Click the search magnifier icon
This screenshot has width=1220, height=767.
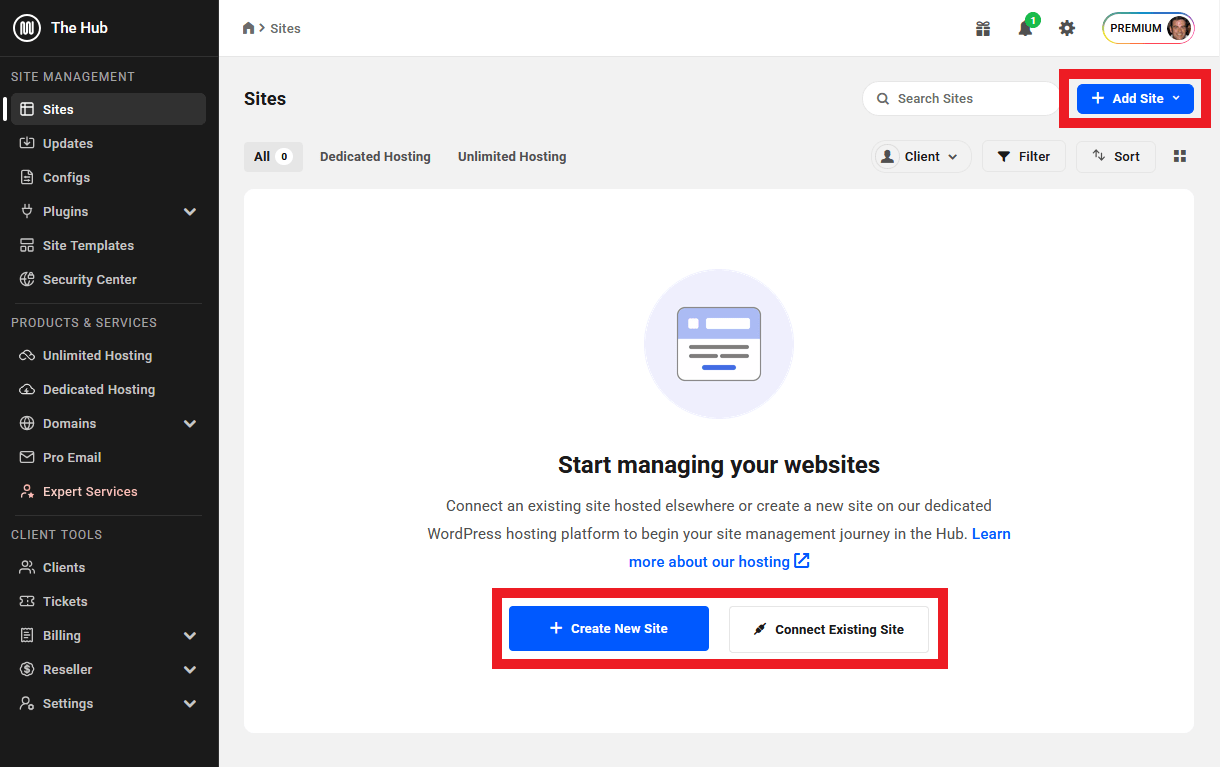883,99
